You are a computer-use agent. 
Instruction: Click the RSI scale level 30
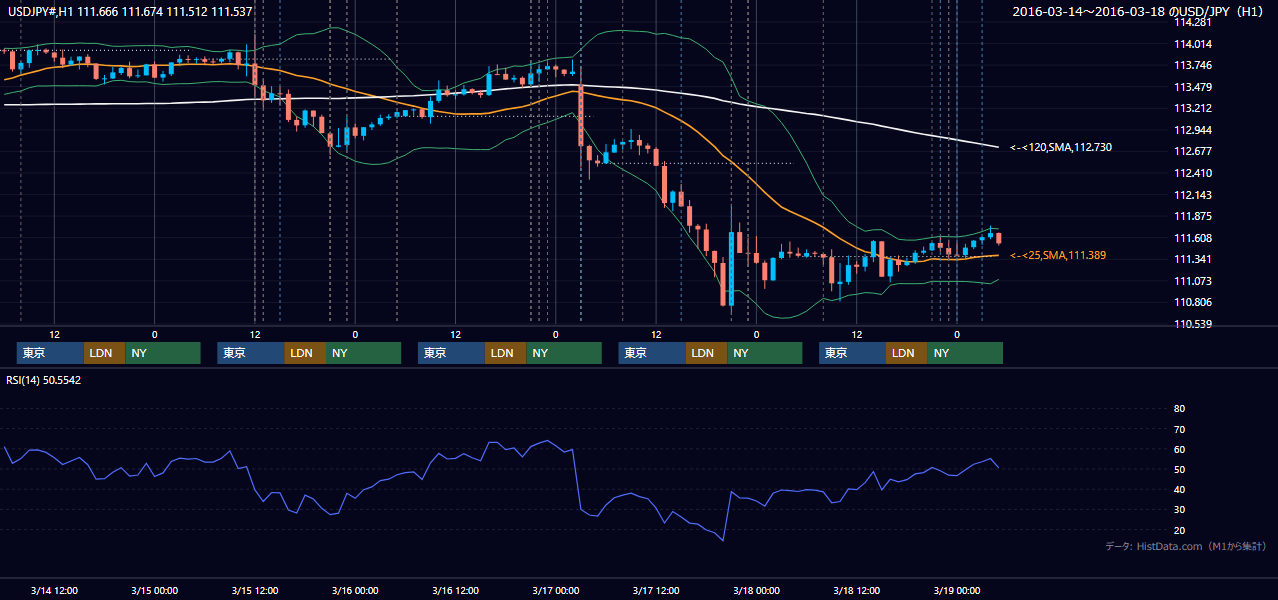pos(1179,510)
